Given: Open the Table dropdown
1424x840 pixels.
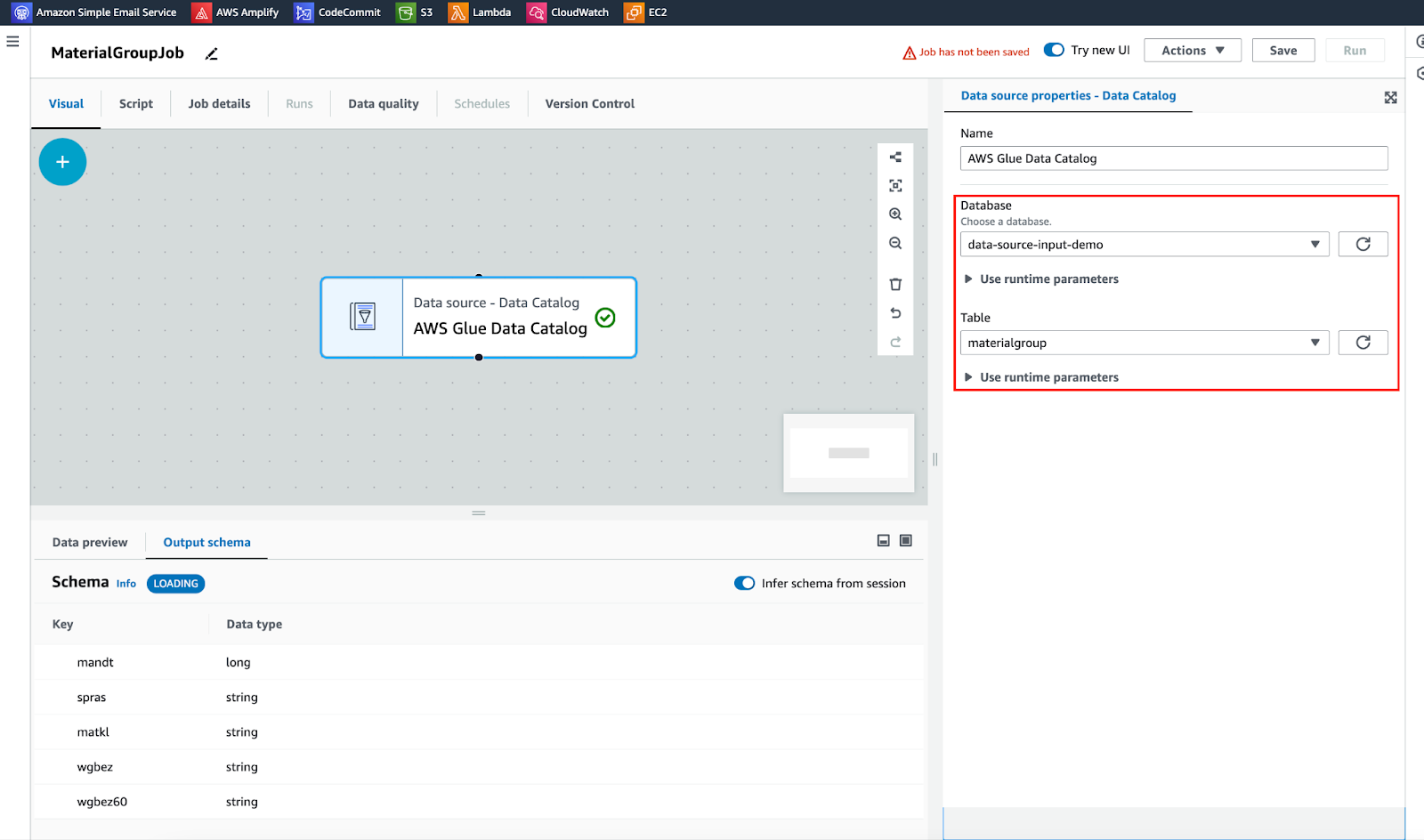Looking at the screenshot, I should tap(1145, 343).
